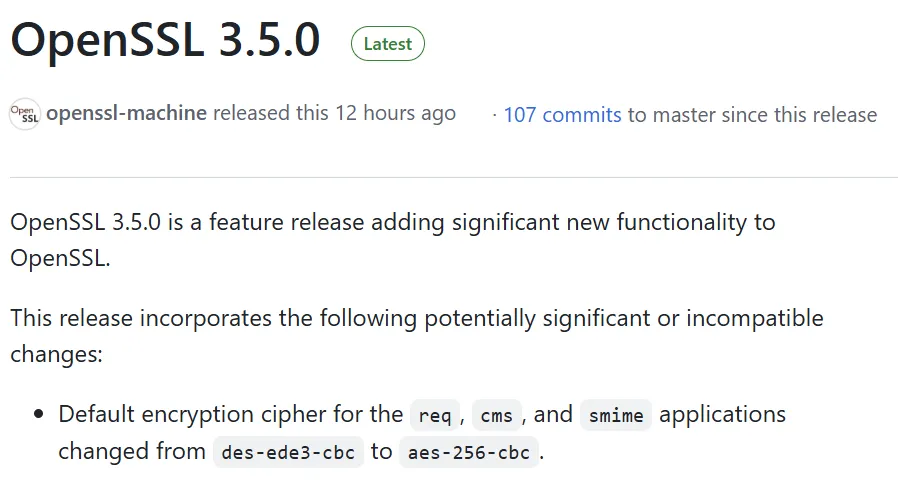Click the word 'applications' in bullet item

(722, 414)
